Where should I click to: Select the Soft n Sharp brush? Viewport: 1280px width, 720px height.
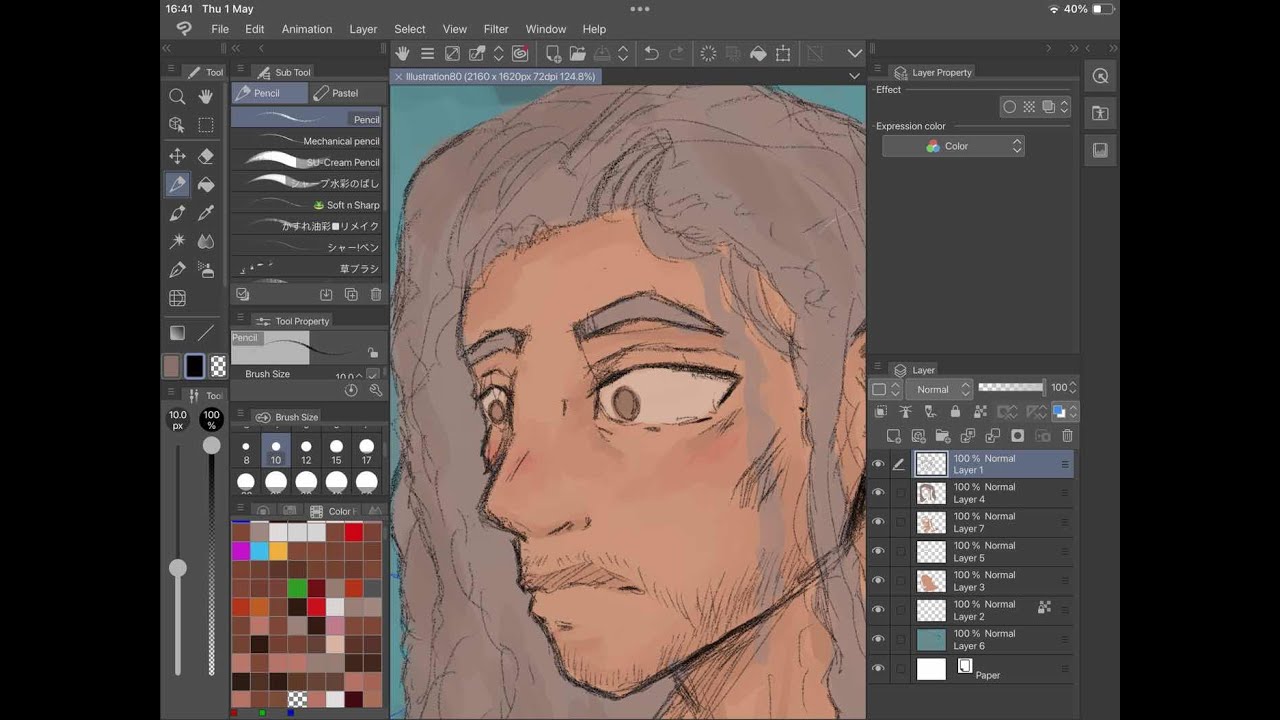(307, 205)
